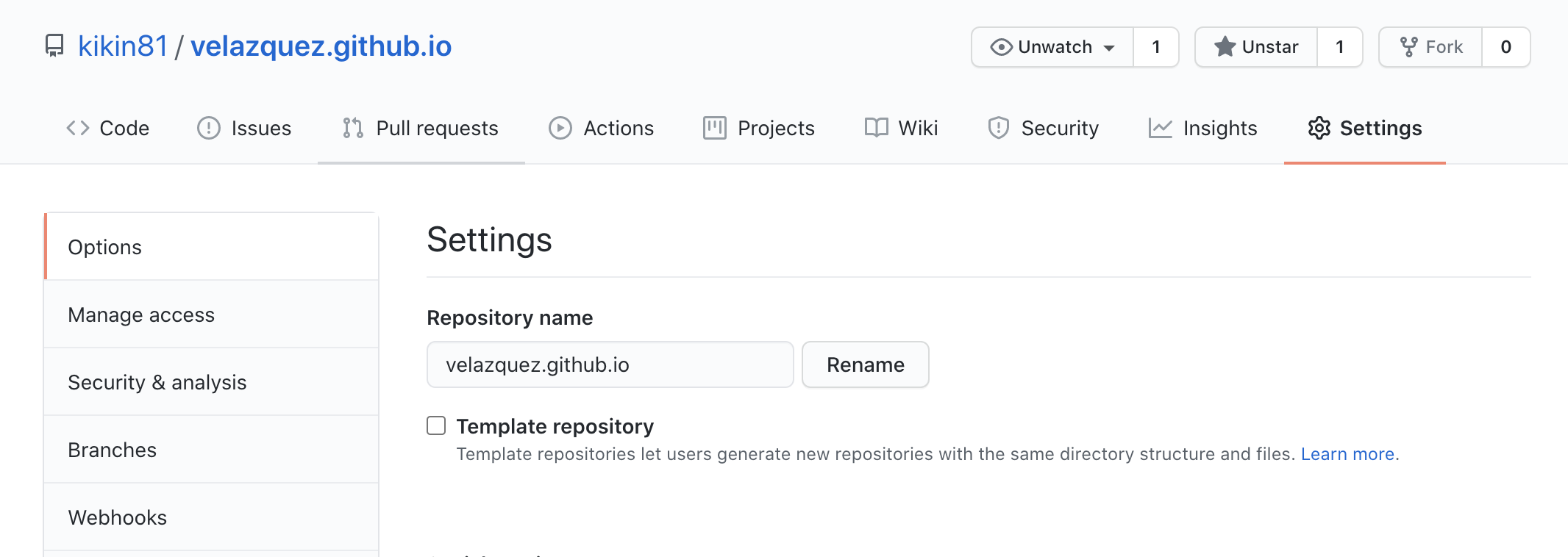Click the Repository name heading text
This screenshot has height=557, width=1568.
(510, 317)
